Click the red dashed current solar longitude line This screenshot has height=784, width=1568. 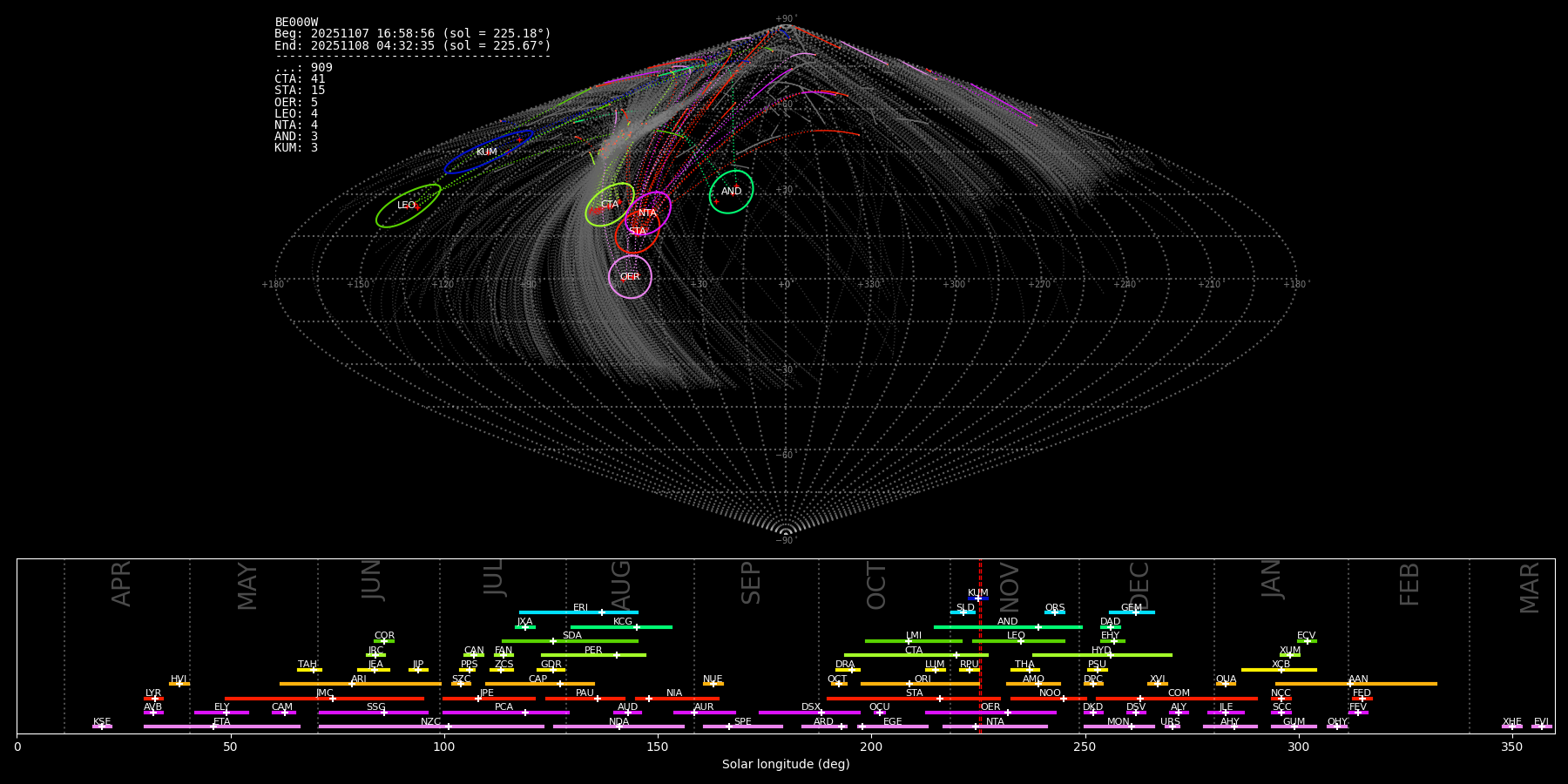click(980, 645)
